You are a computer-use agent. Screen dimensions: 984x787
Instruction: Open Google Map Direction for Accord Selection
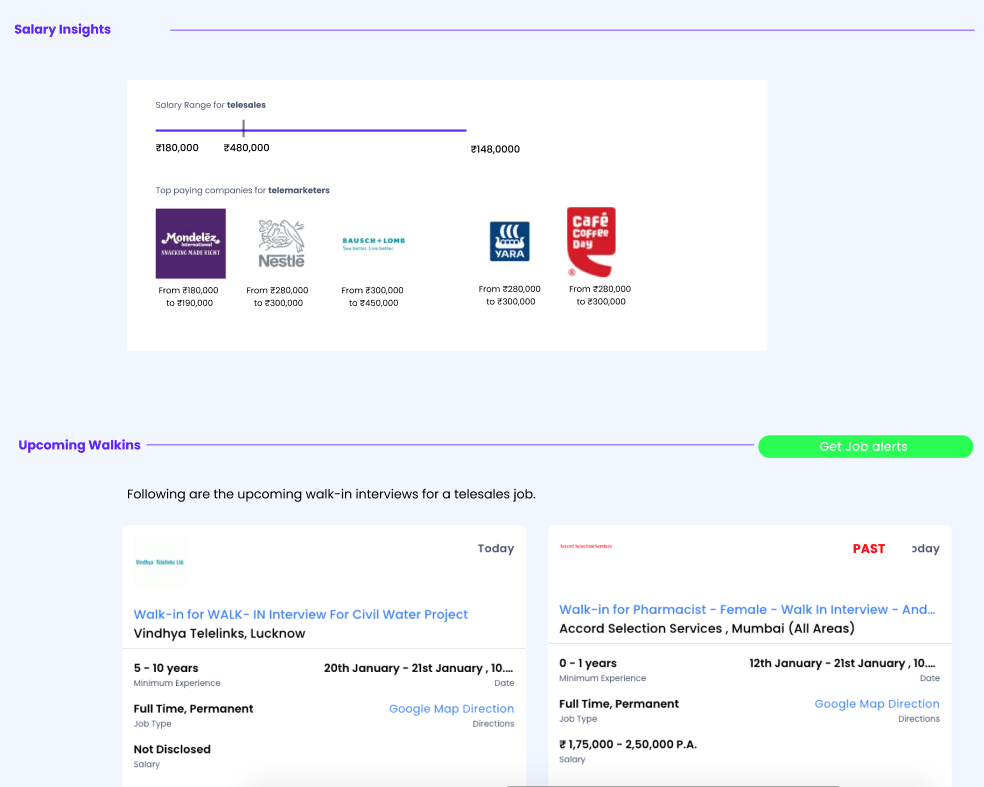(877, 704)
